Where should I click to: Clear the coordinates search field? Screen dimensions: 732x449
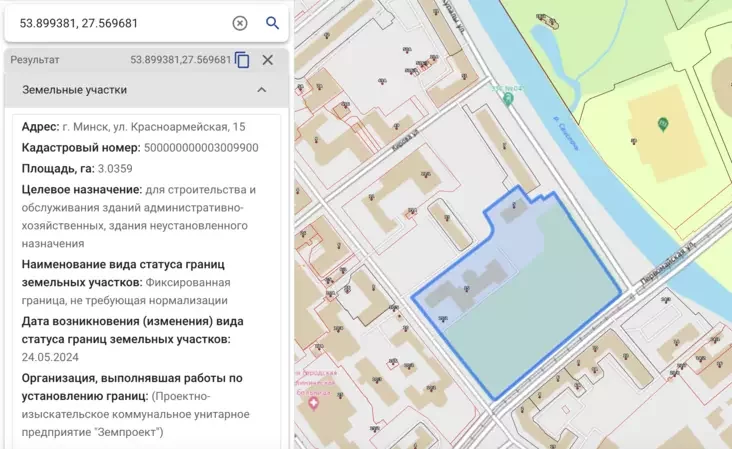tap(240, 23)
